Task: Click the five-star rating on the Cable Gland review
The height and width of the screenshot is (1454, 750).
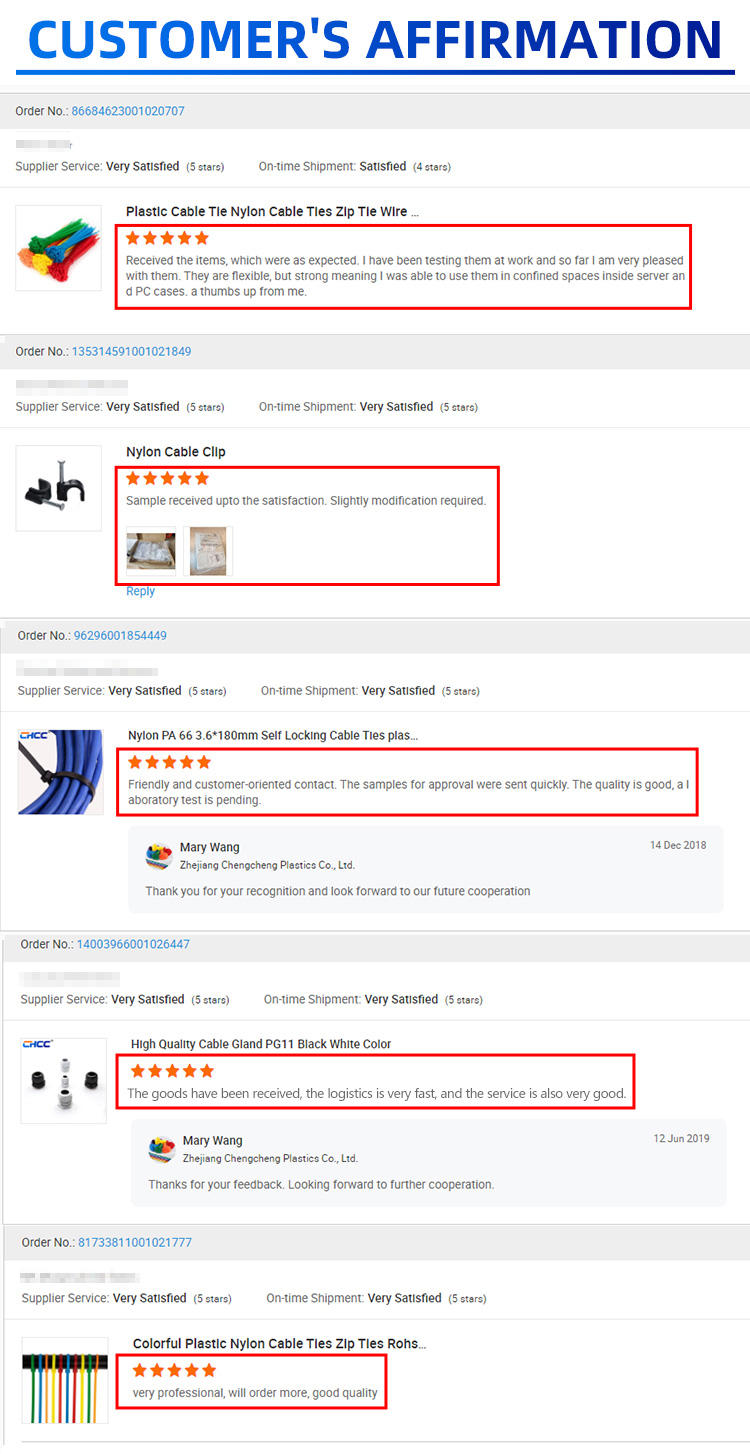Action: [172, 1071]
